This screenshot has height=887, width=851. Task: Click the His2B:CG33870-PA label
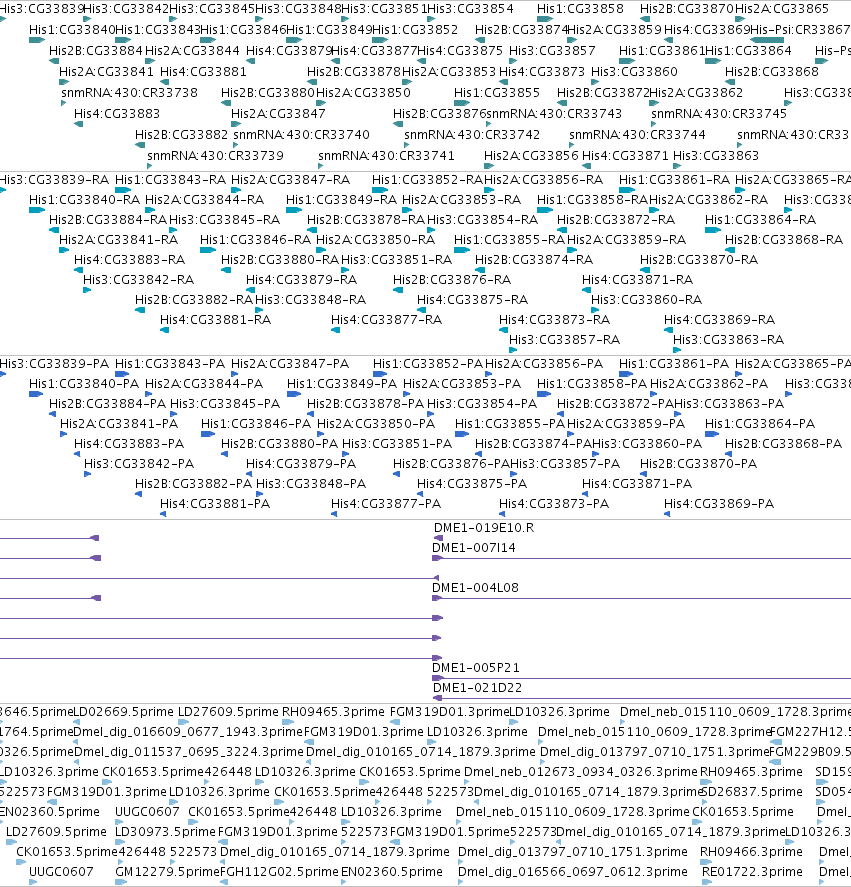coord(698,464)
